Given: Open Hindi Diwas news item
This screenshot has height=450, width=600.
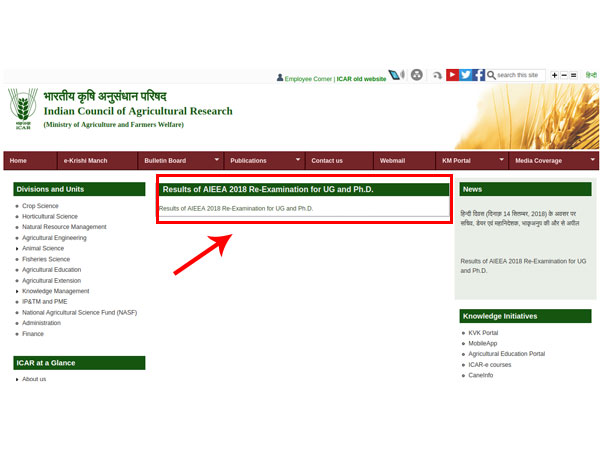Looking at the screenshot, I should (x=520, y=218).
